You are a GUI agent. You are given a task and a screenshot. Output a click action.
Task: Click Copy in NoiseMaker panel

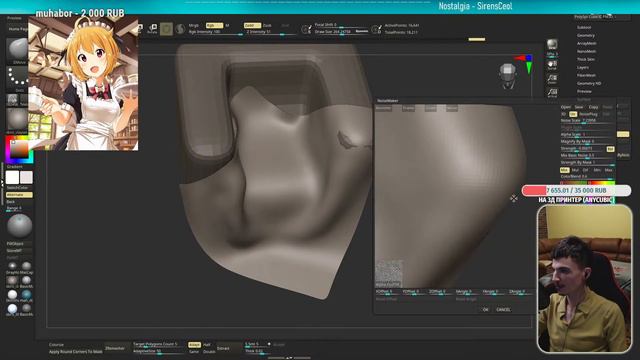(593, 107)
